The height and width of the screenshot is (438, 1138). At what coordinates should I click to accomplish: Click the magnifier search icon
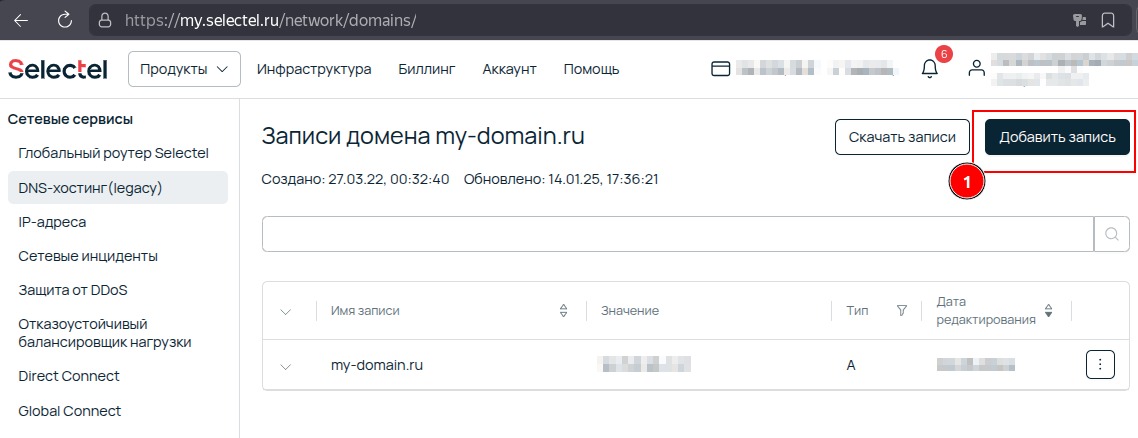tap(1111, 234)
